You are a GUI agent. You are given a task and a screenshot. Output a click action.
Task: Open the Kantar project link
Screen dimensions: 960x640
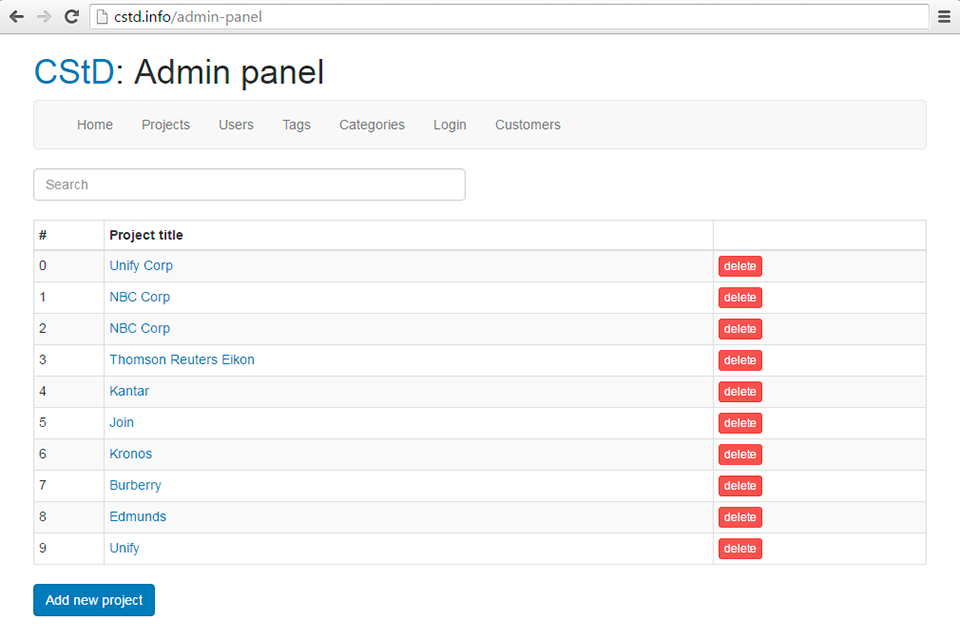coord(129,391)
